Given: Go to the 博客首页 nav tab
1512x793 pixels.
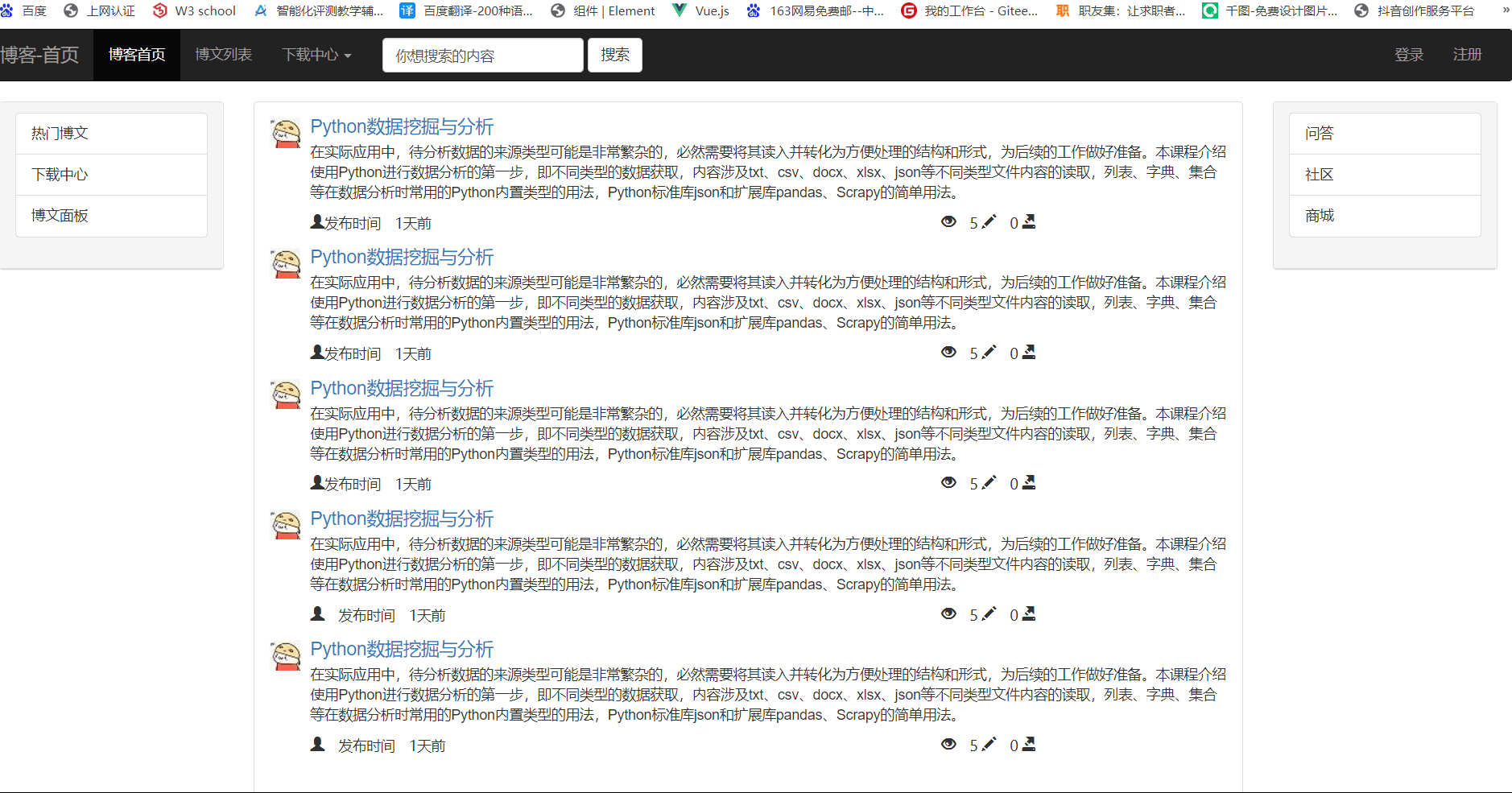Looking at the screenshot, I should pos(137,55).
